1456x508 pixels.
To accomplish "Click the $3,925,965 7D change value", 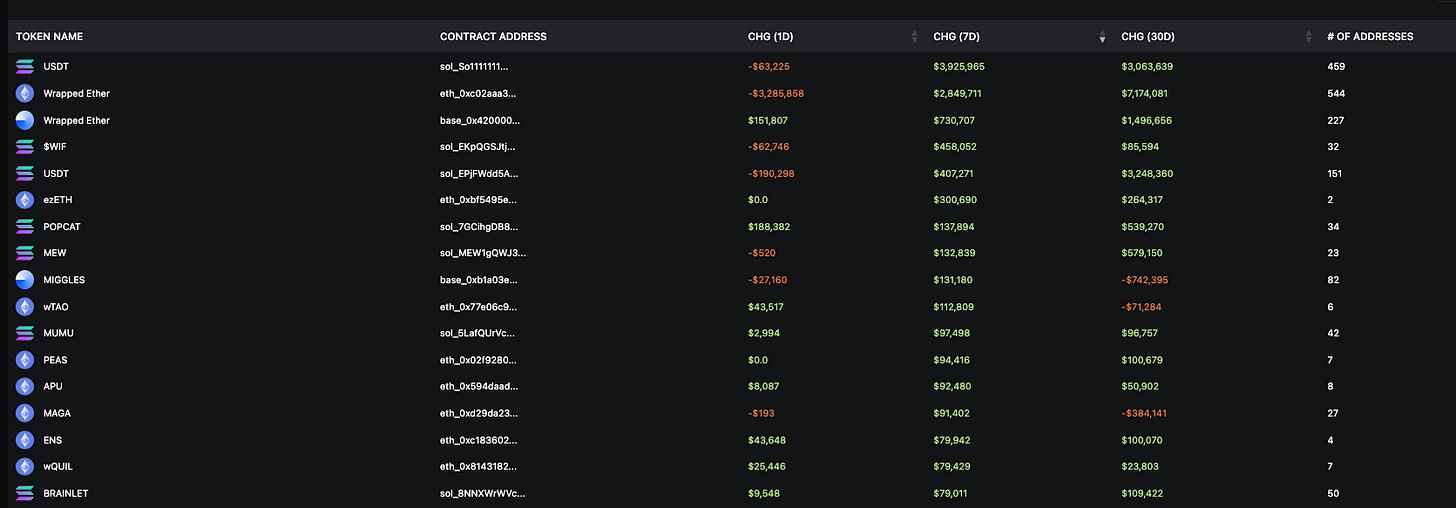I will pos(959,67).
